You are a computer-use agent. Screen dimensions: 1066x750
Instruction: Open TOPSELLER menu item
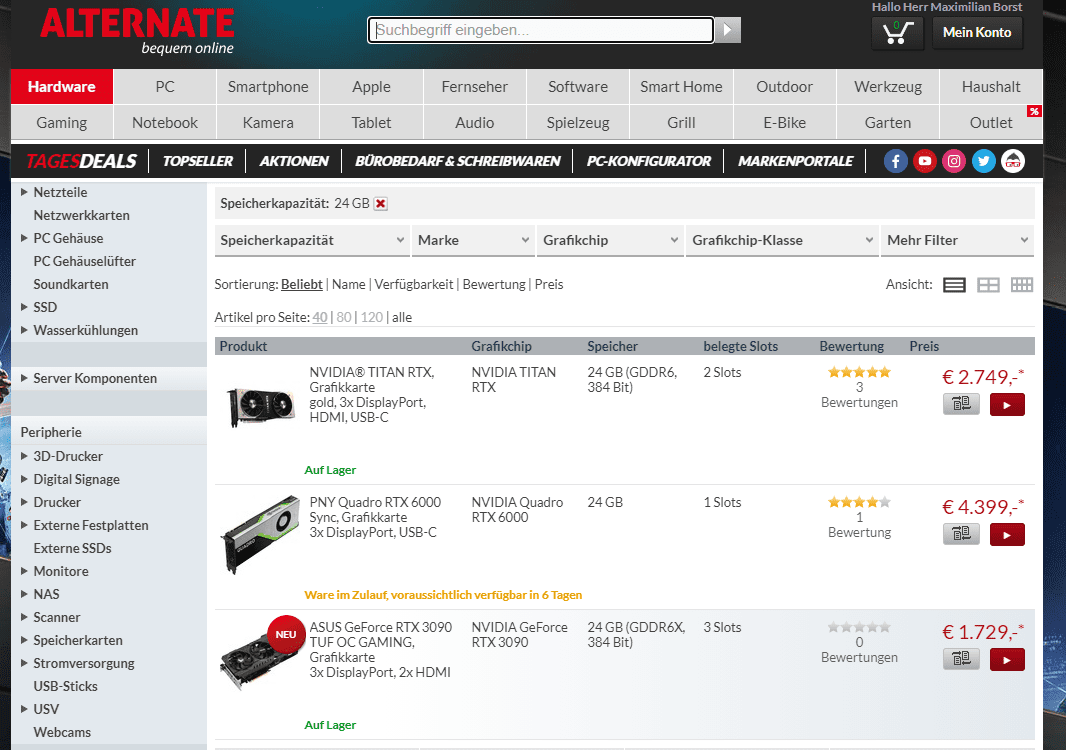click(x=198, y=161)
